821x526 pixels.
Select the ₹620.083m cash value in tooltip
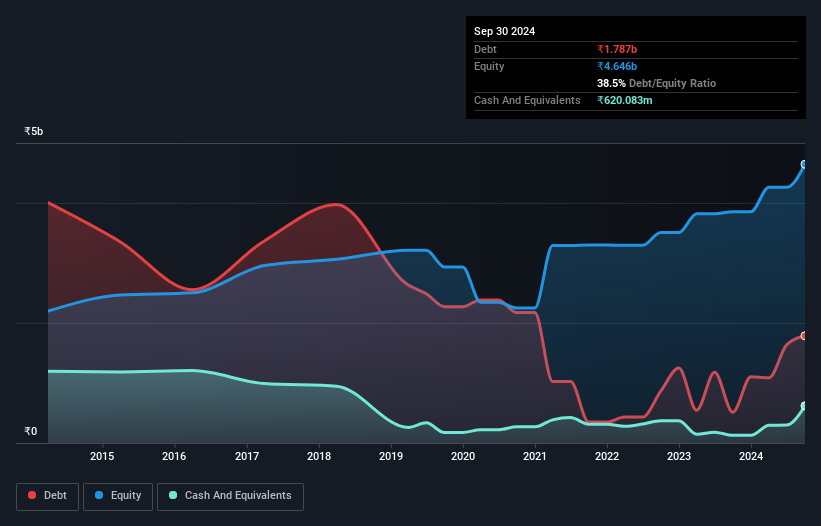tap(625, 100)
